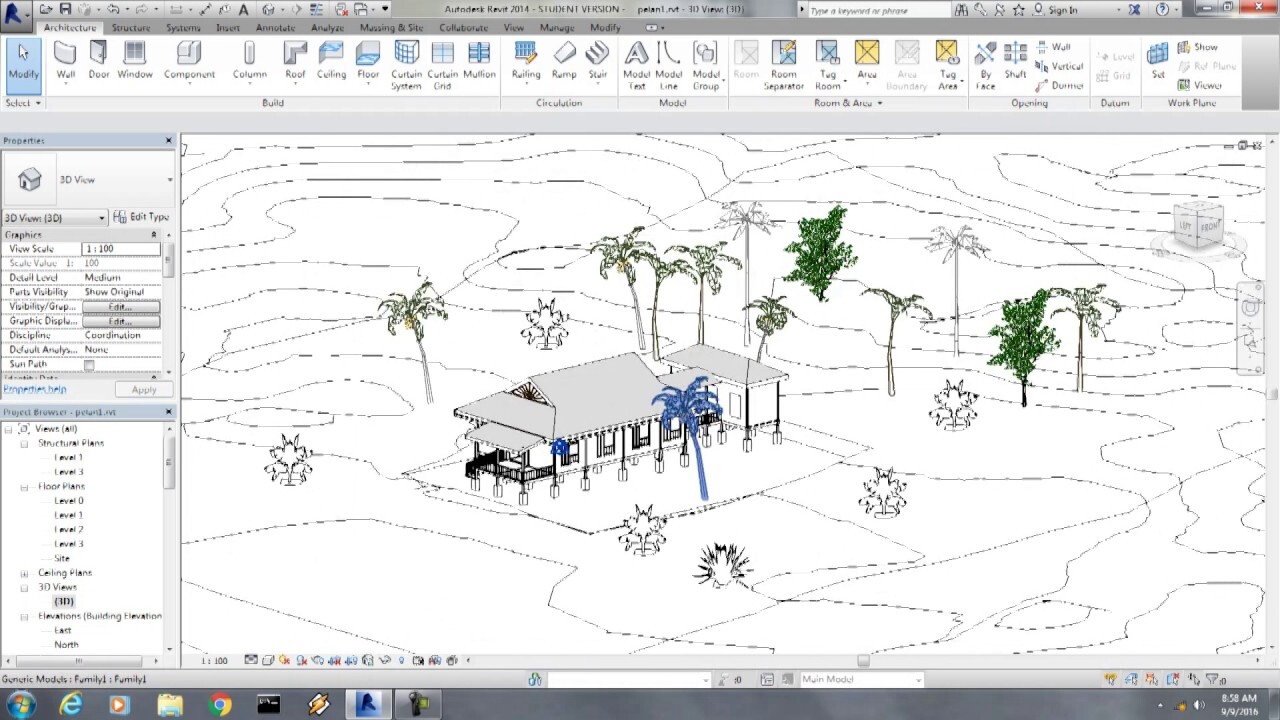Click the Apply button in Properties
Viewport: 1280px width, 720px height.
(x=143, y=389)
